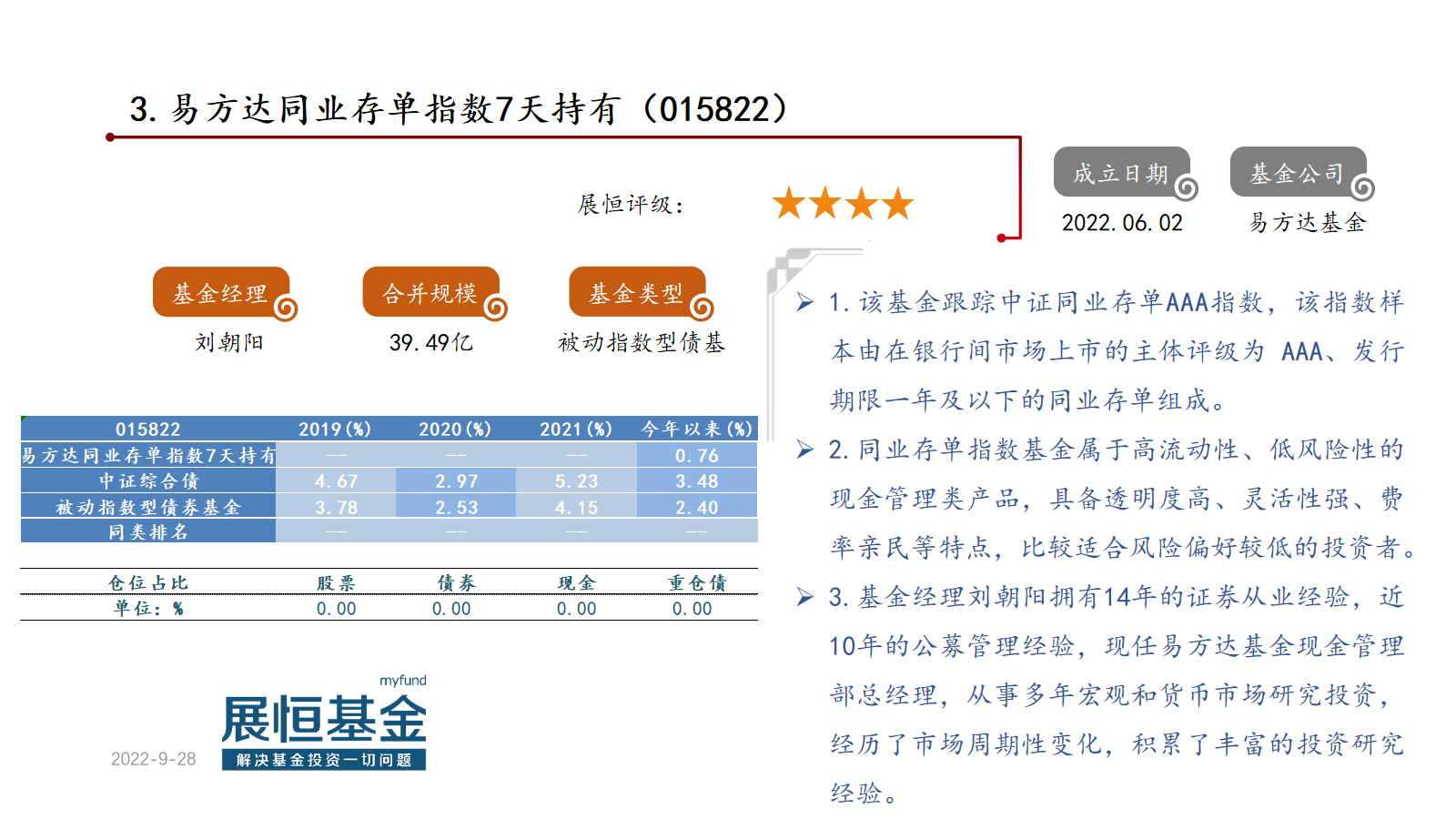Click the 2.53 value cell
This screenshot has width=1456, height=819.
point(456,507)
